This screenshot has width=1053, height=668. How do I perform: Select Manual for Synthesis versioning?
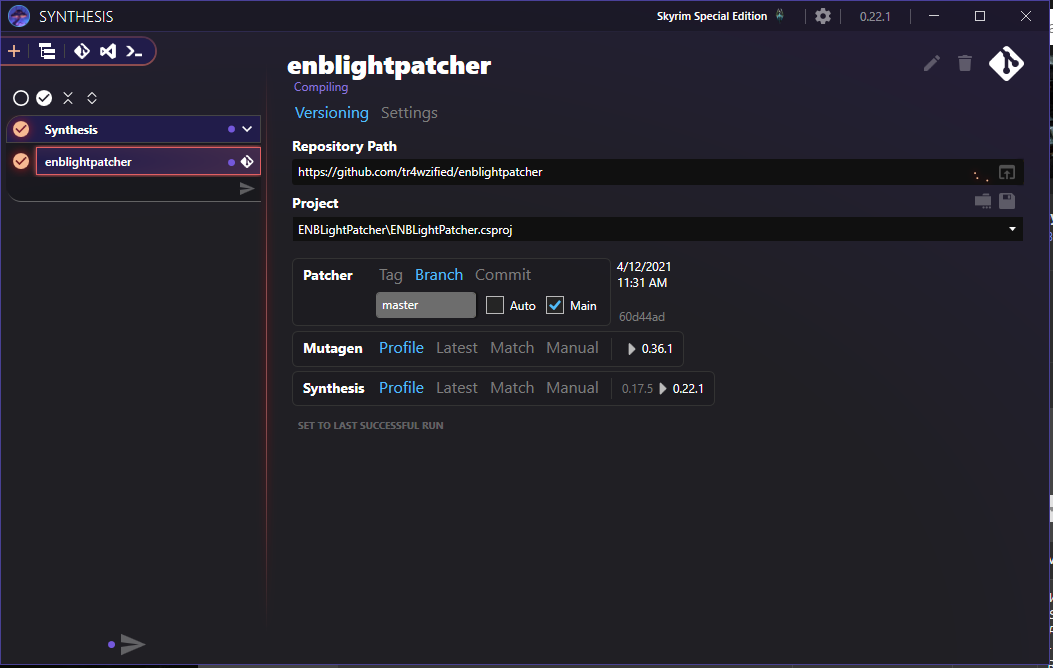click(572, 388)
